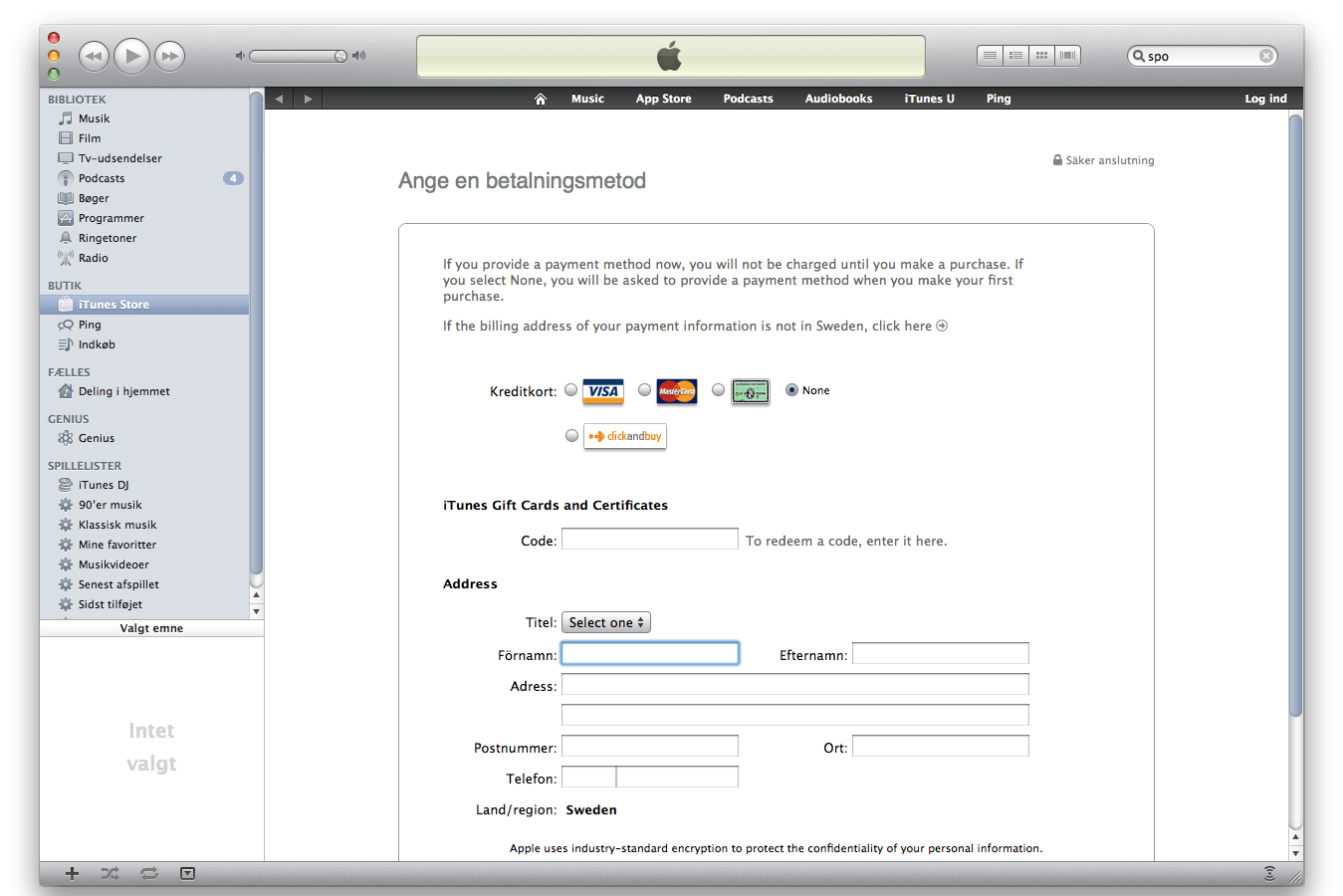This screenshot has width=1343, height=896.
Task: Toggle shuffle at the bottom bar
Action: click(110, 873)
